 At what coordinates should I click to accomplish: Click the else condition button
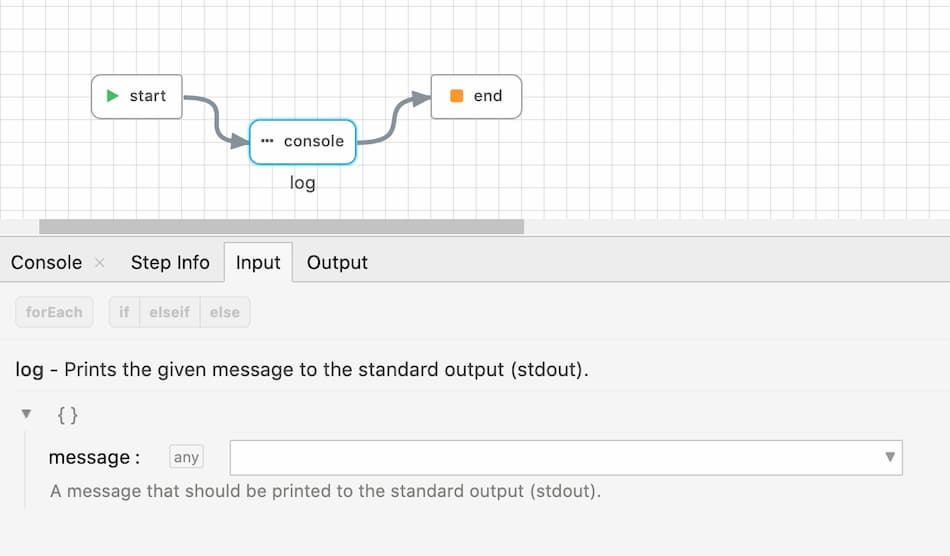(225, 312)
